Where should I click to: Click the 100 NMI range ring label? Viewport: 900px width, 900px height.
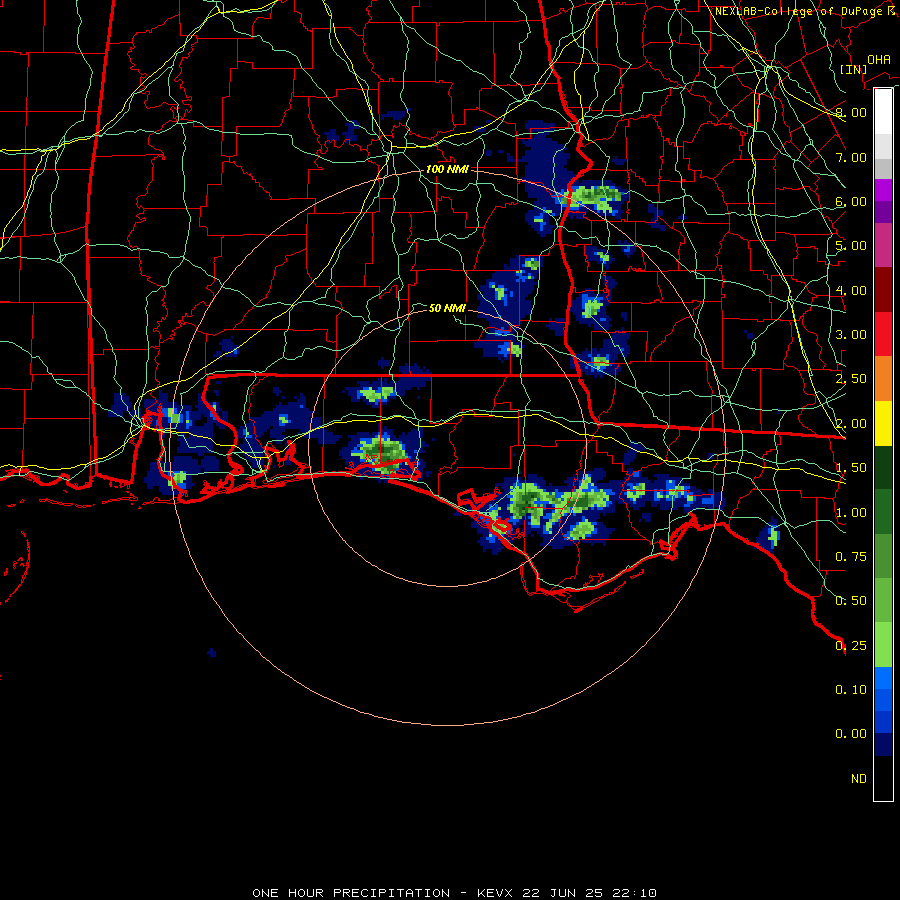[x=447, y=169]
